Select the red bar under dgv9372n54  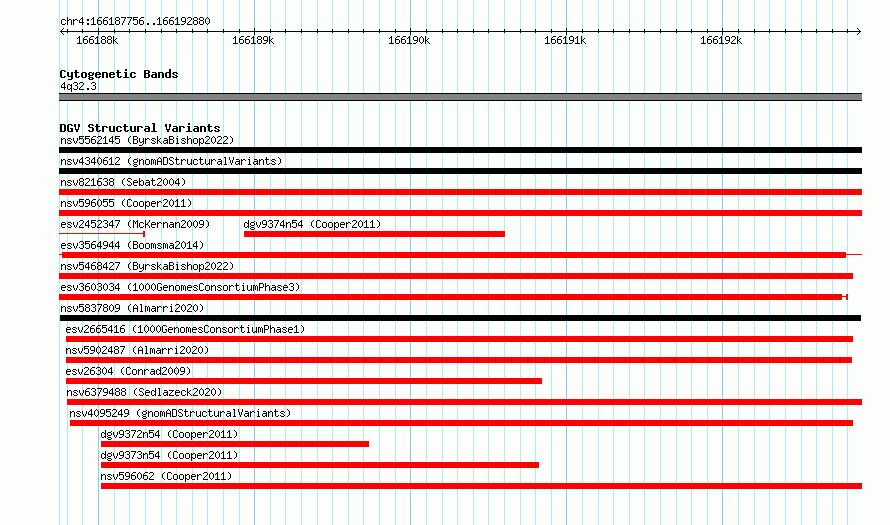pyautogui.click(x=235, y=444)
